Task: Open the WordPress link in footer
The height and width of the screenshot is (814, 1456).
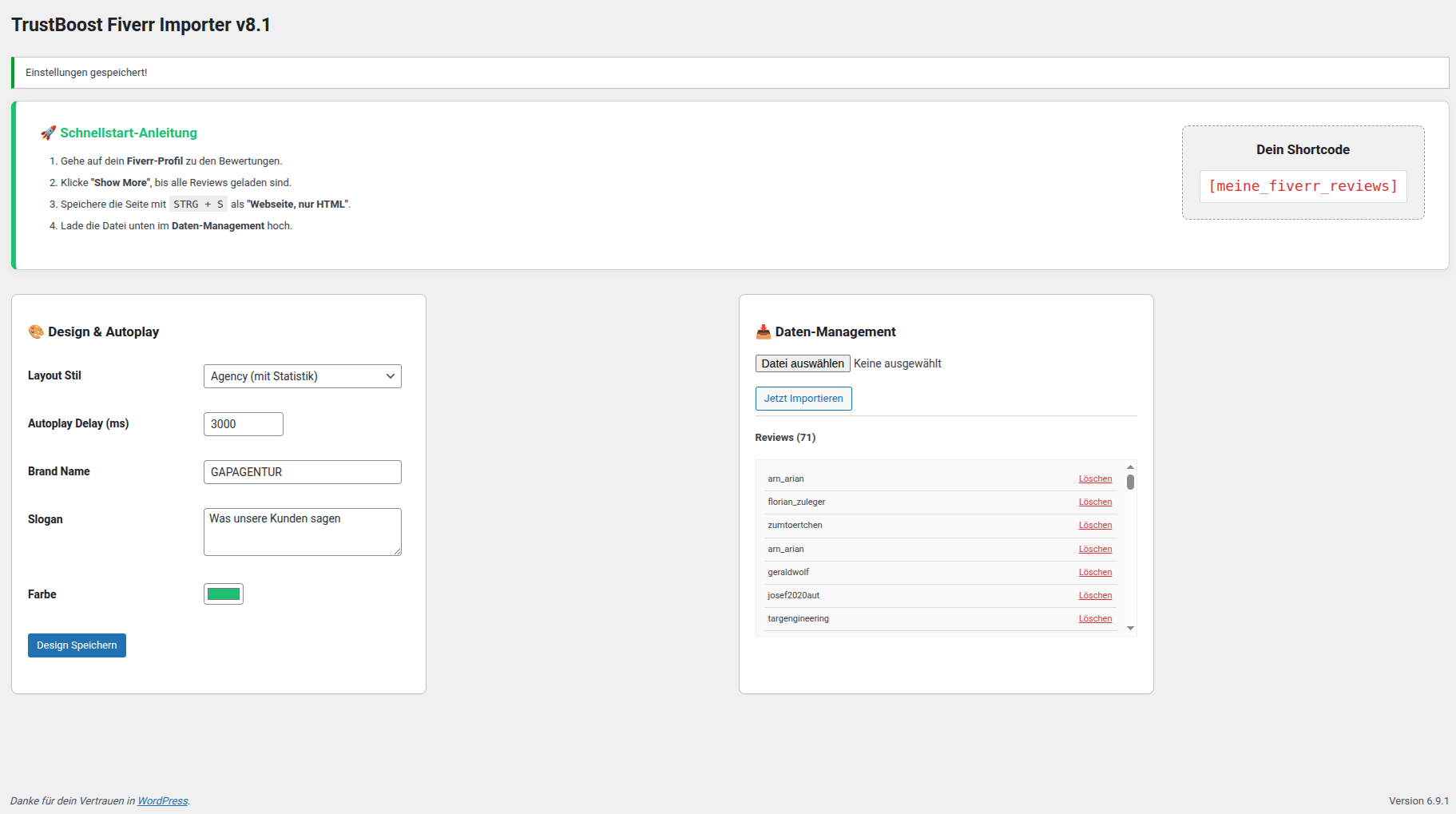Action: point(162,801)
